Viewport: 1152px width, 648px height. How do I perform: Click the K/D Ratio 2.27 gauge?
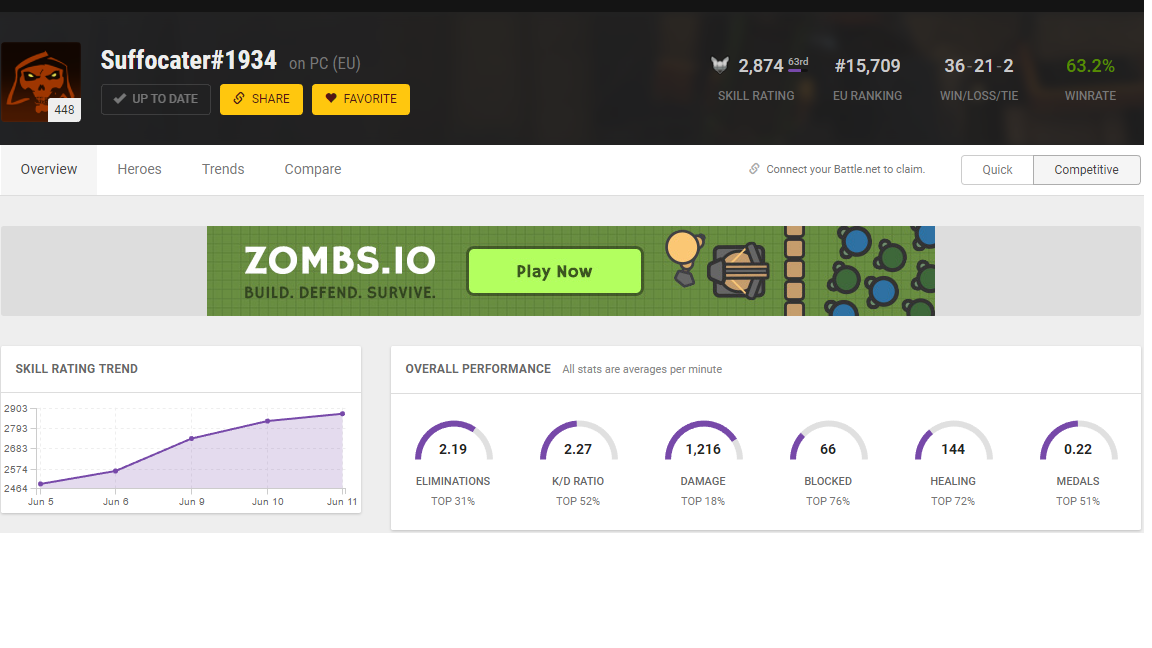click(x=578, y=442)
